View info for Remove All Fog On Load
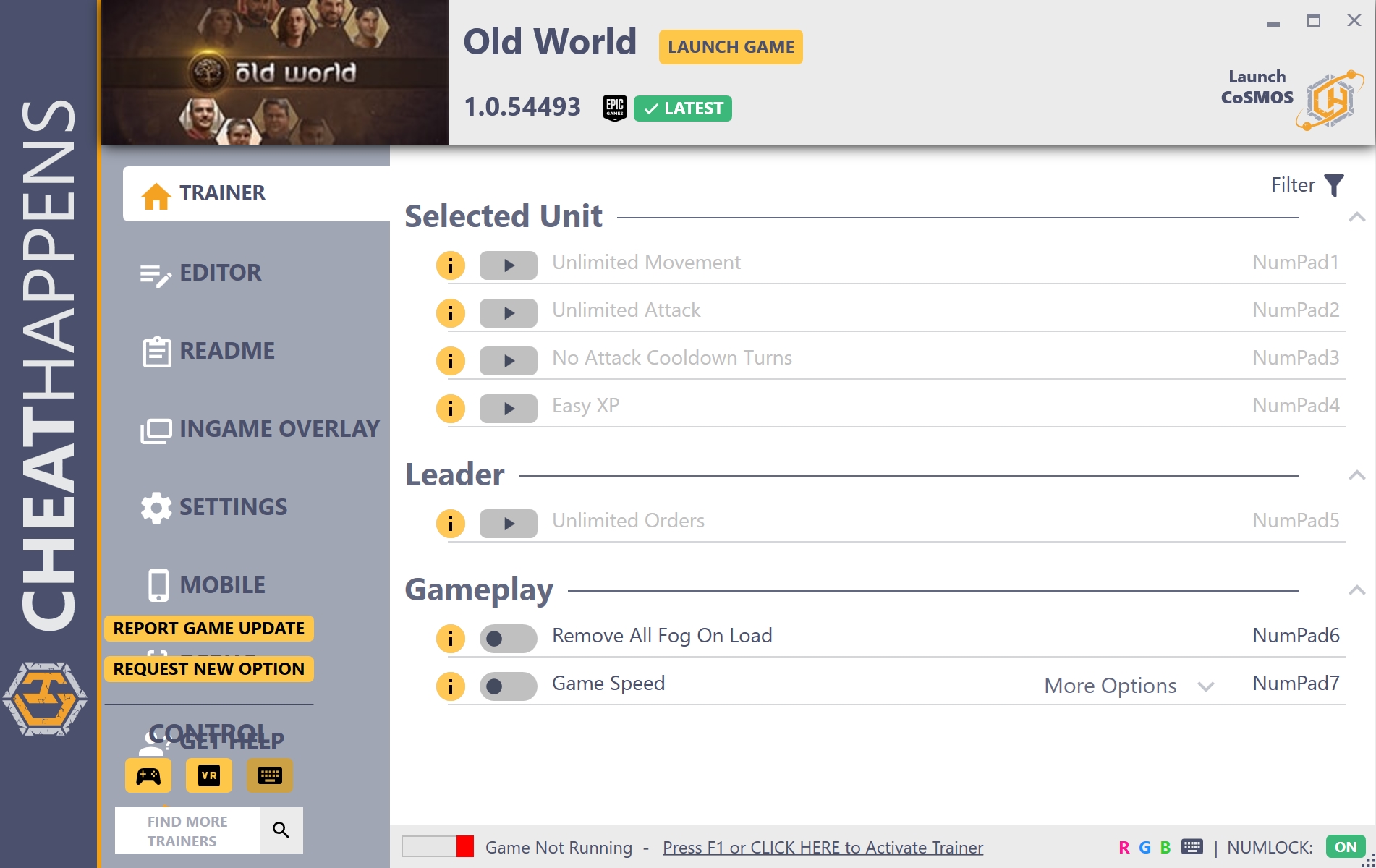 [450, 639]
